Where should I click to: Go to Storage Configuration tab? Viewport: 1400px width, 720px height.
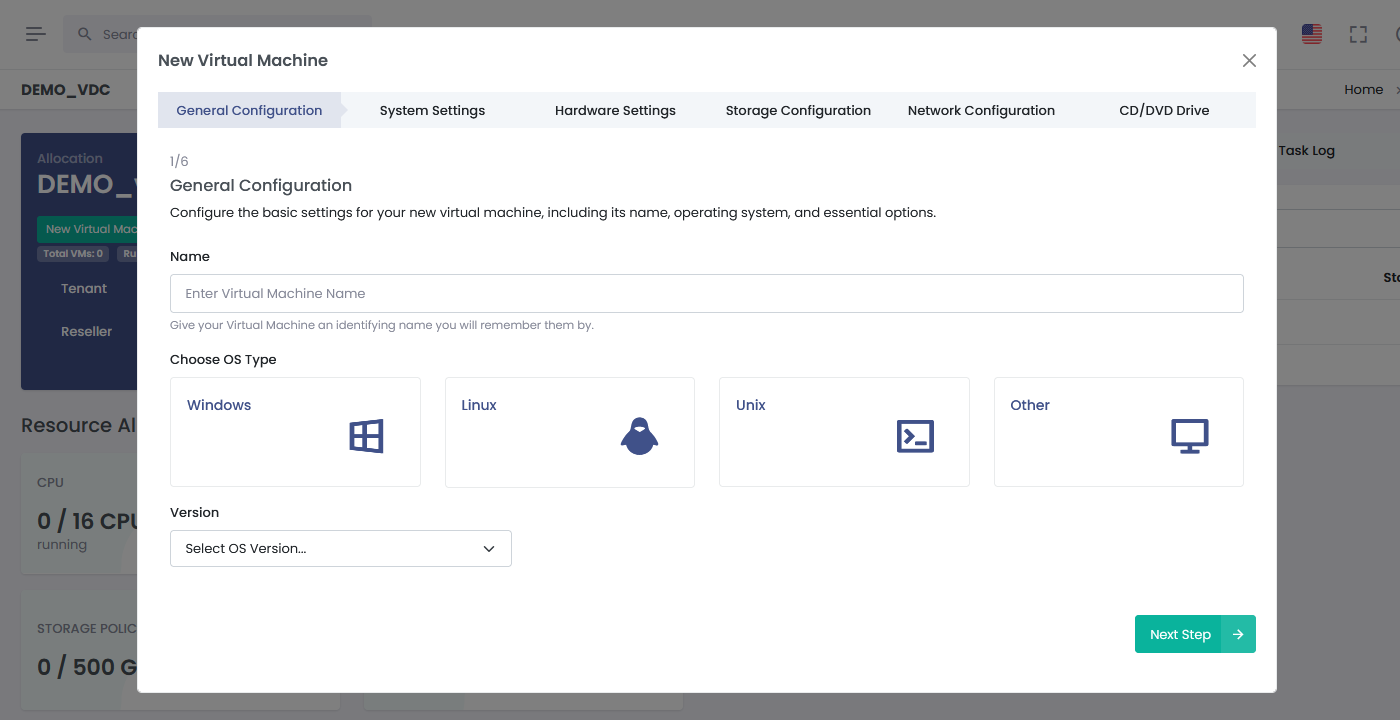(x=798, y=110)
